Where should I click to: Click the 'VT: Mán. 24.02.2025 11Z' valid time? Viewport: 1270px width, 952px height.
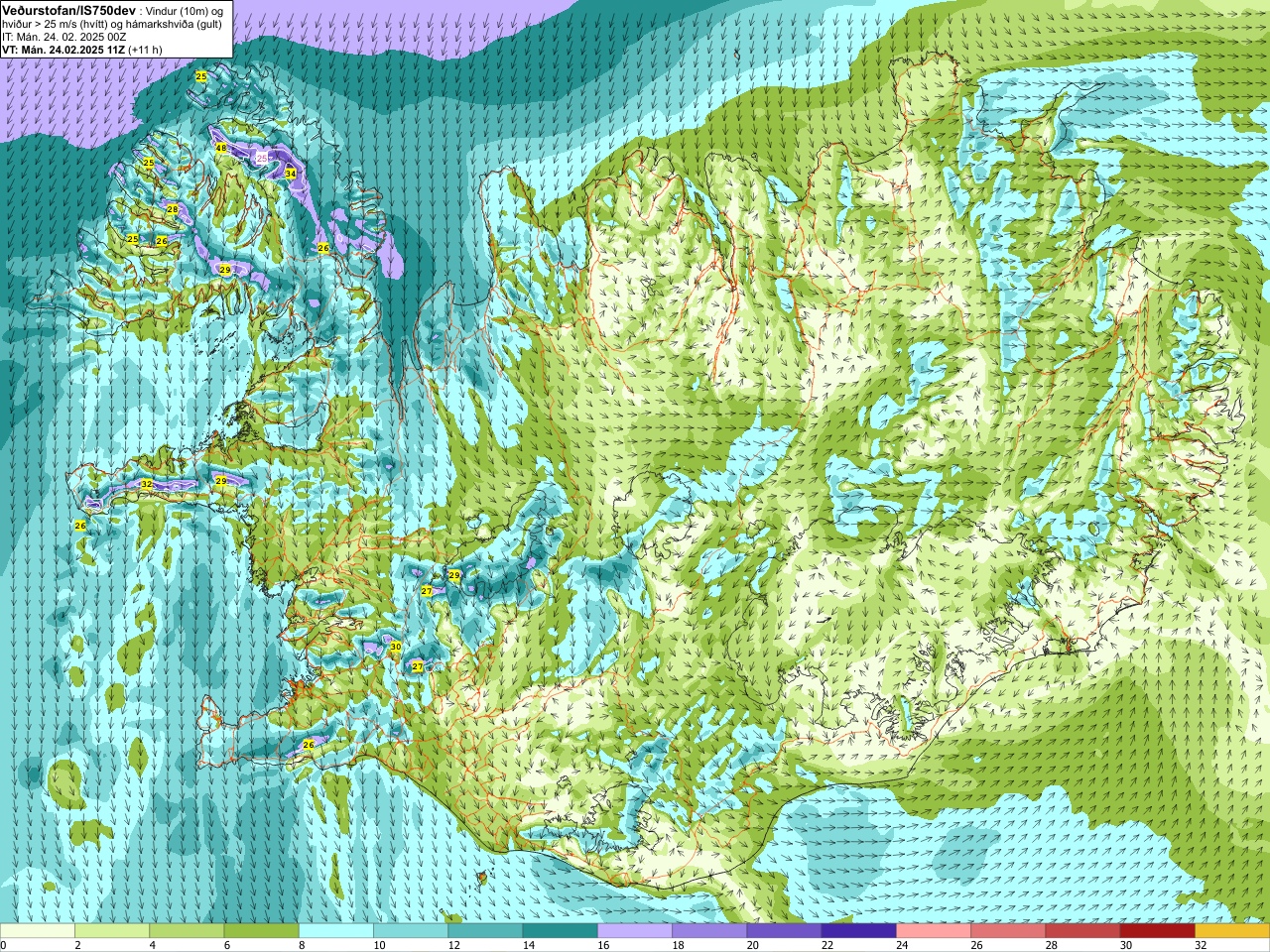click(x=63, y=50)
